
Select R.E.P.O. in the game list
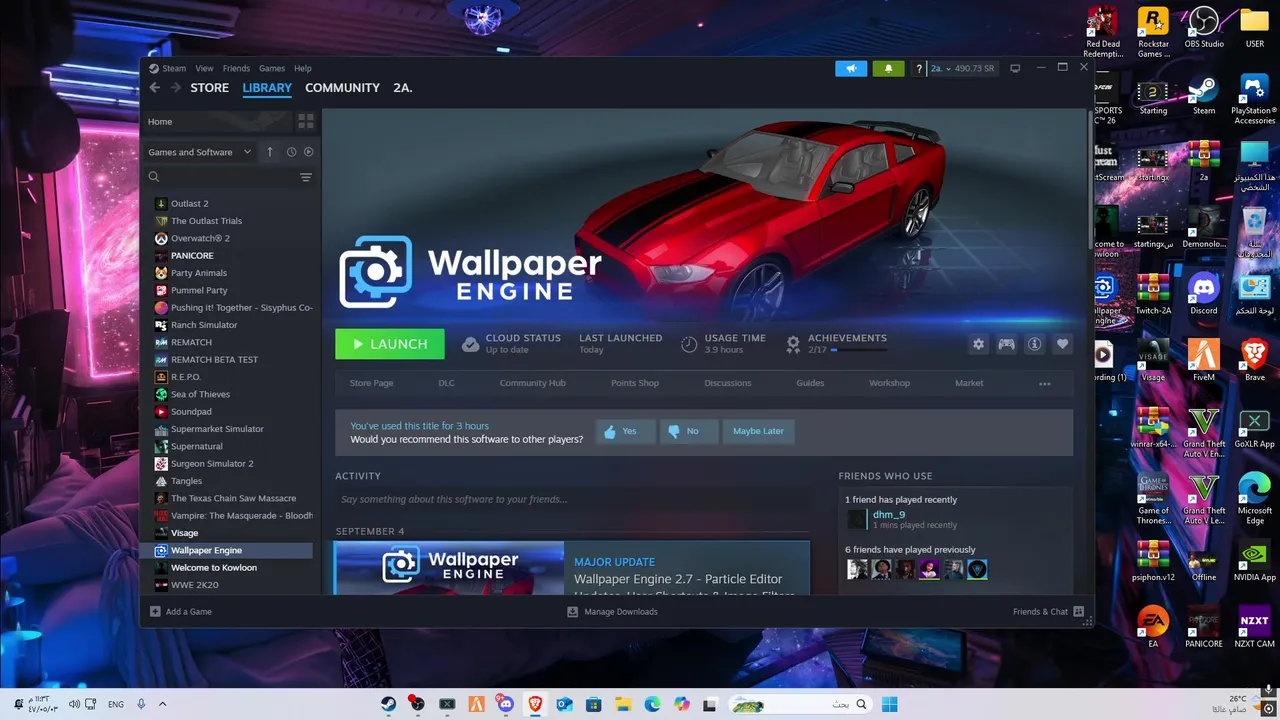186,377
